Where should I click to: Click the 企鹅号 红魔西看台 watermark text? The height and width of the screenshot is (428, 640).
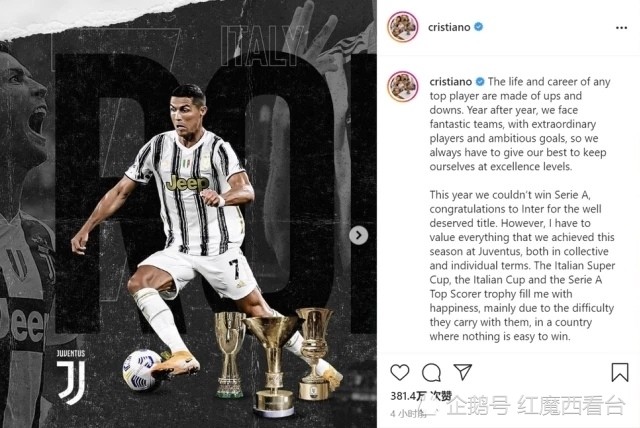pos(536,405)
